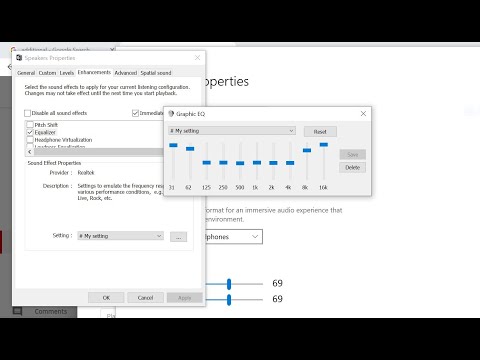Click the Apply button
The height and width of the screenshot is (360, 480).
184,298
